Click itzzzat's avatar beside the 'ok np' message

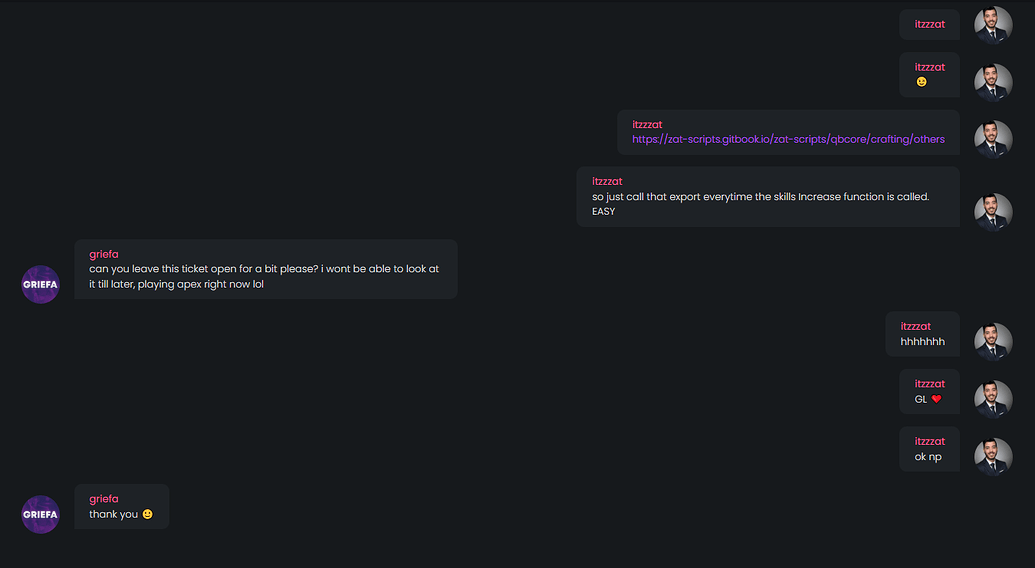coord(993,457)
